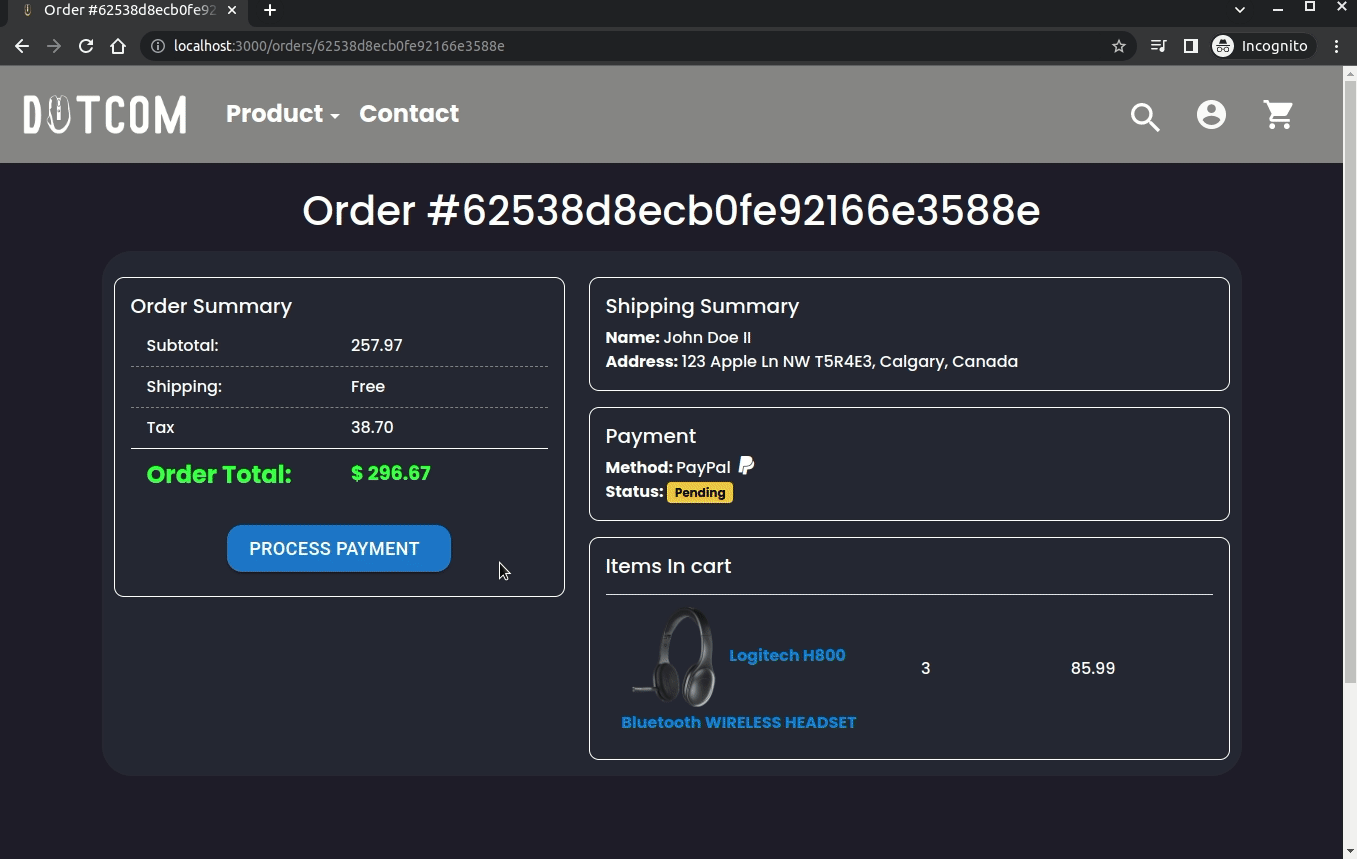Click the browser reload icon
Screen dimensions: 1357x859
click(85, 46)
